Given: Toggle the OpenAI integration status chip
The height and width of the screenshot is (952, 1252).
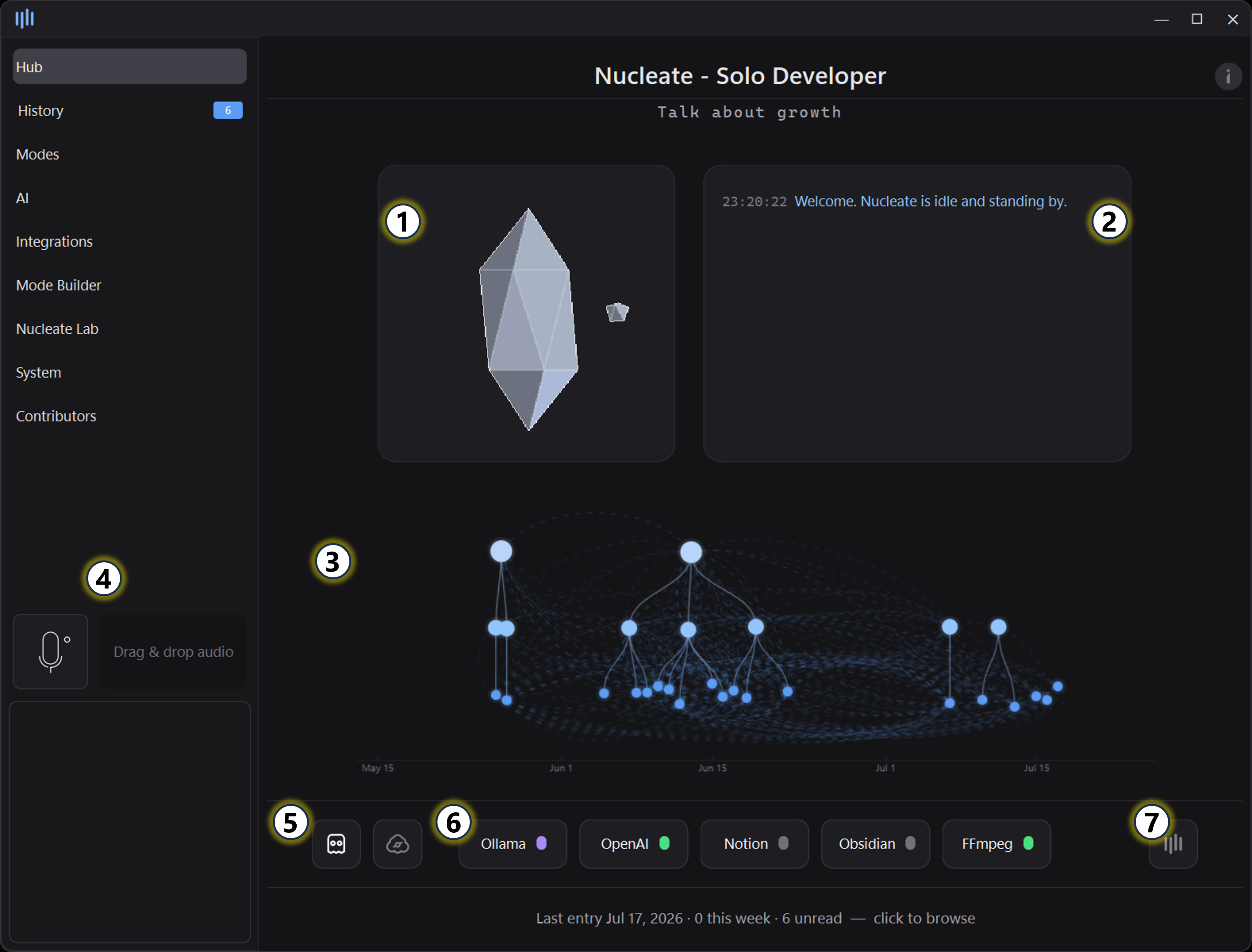Looking at the screenshot, I should coord(634,844).
